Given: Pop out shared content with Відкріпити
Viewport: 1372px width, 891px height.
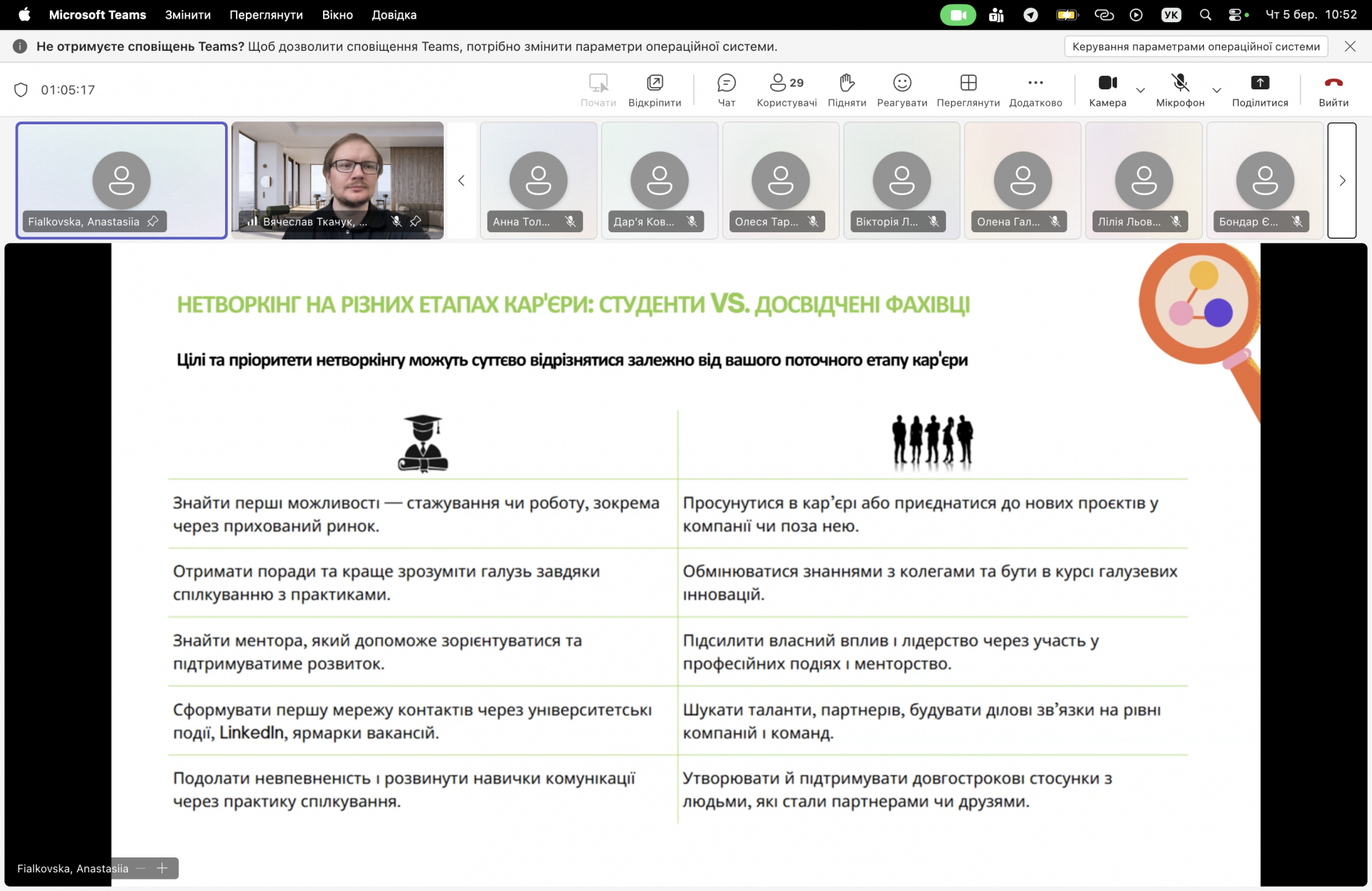Looking at the screenshot, I should click(655, 90).
